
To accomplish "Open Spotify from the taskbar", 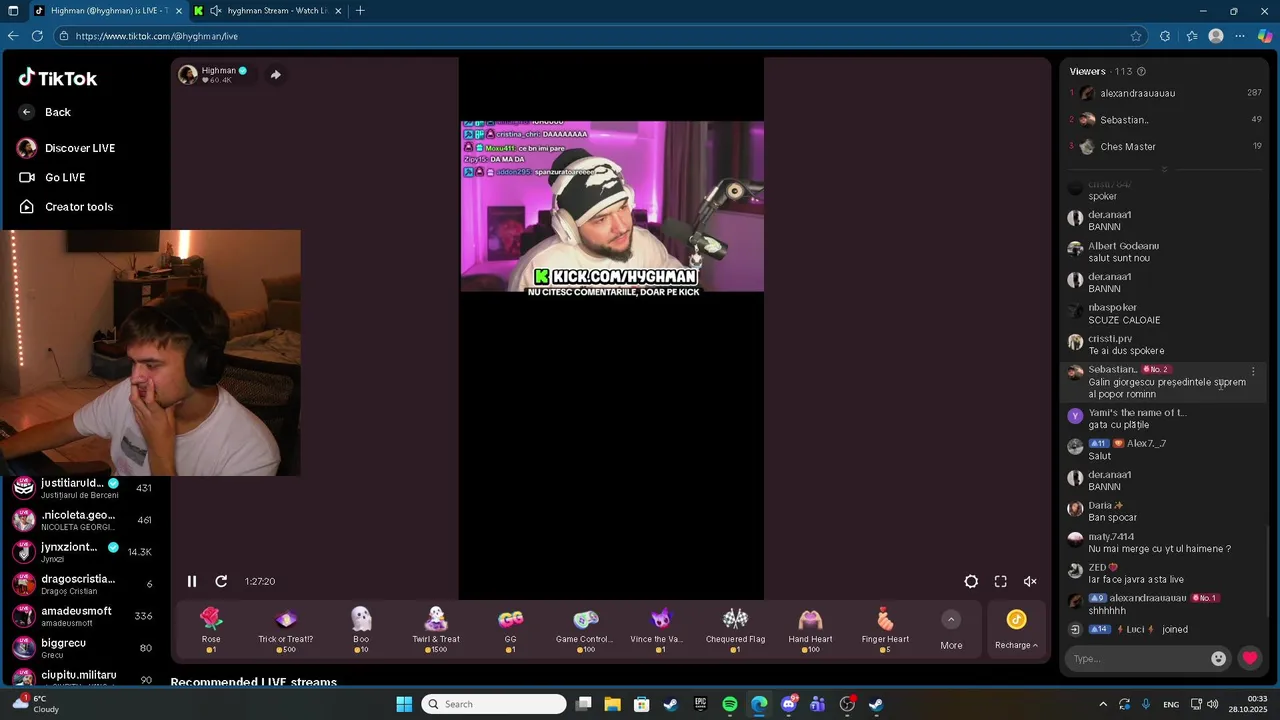I will (730, 704).
